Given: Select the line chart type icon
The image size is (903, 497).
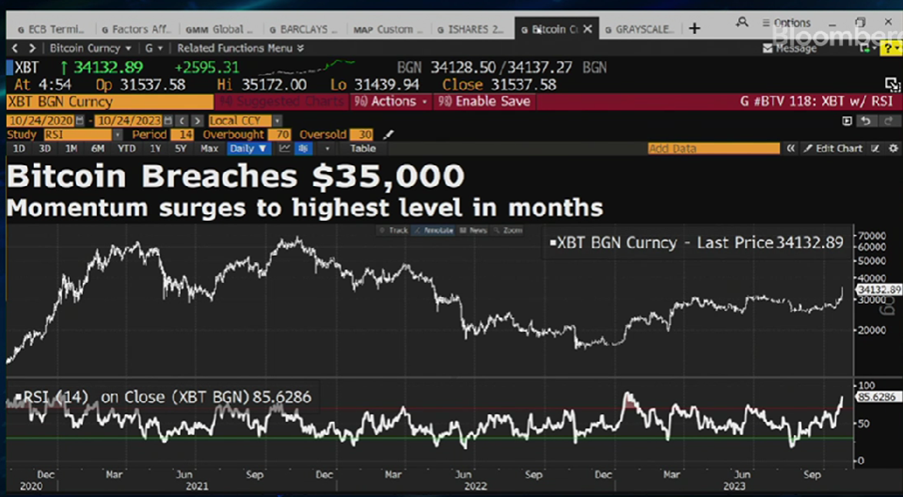Looking at the screenshot, I should [284, 148].
